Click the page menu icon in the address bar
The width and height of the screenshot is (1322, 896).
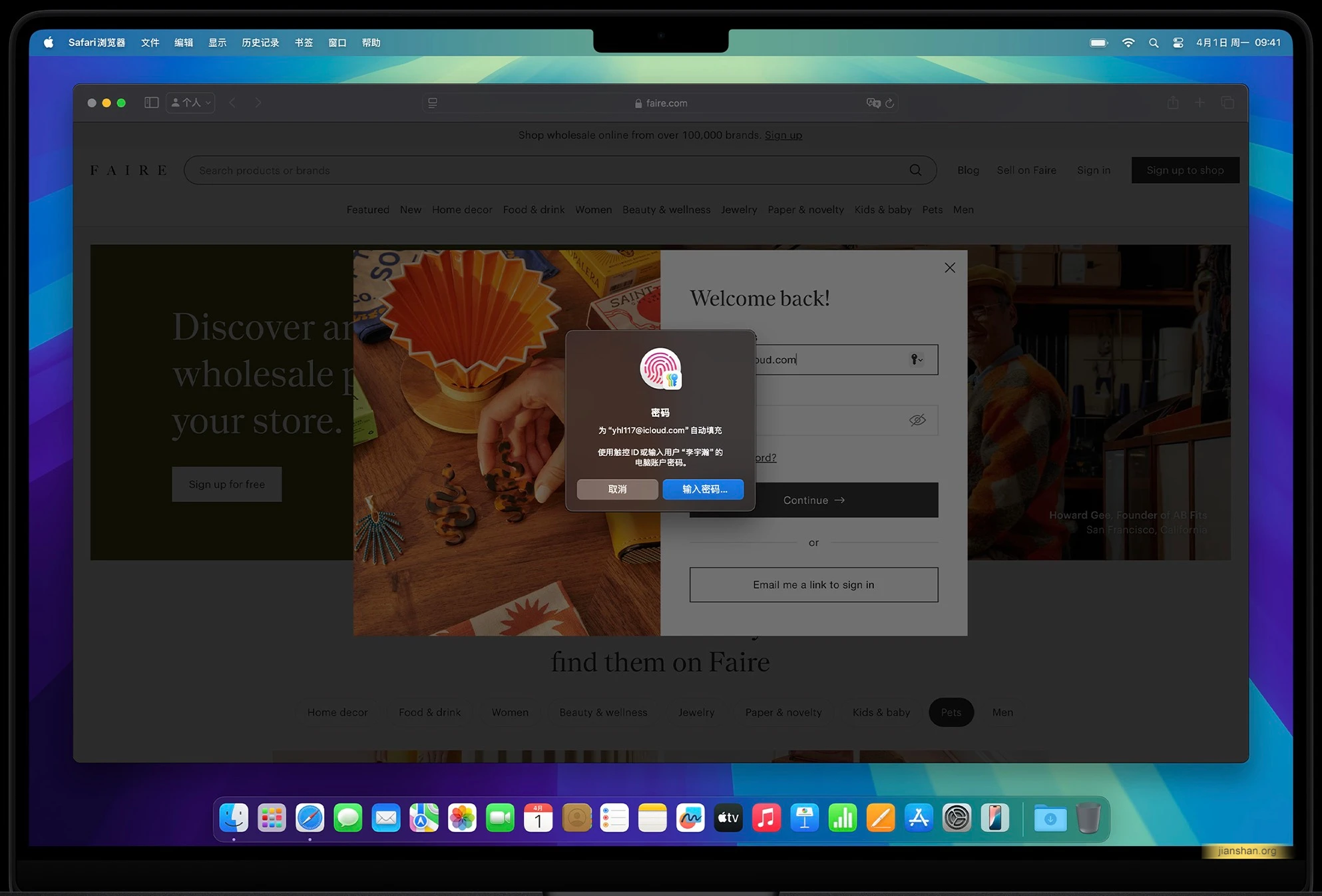pos(433,103)
